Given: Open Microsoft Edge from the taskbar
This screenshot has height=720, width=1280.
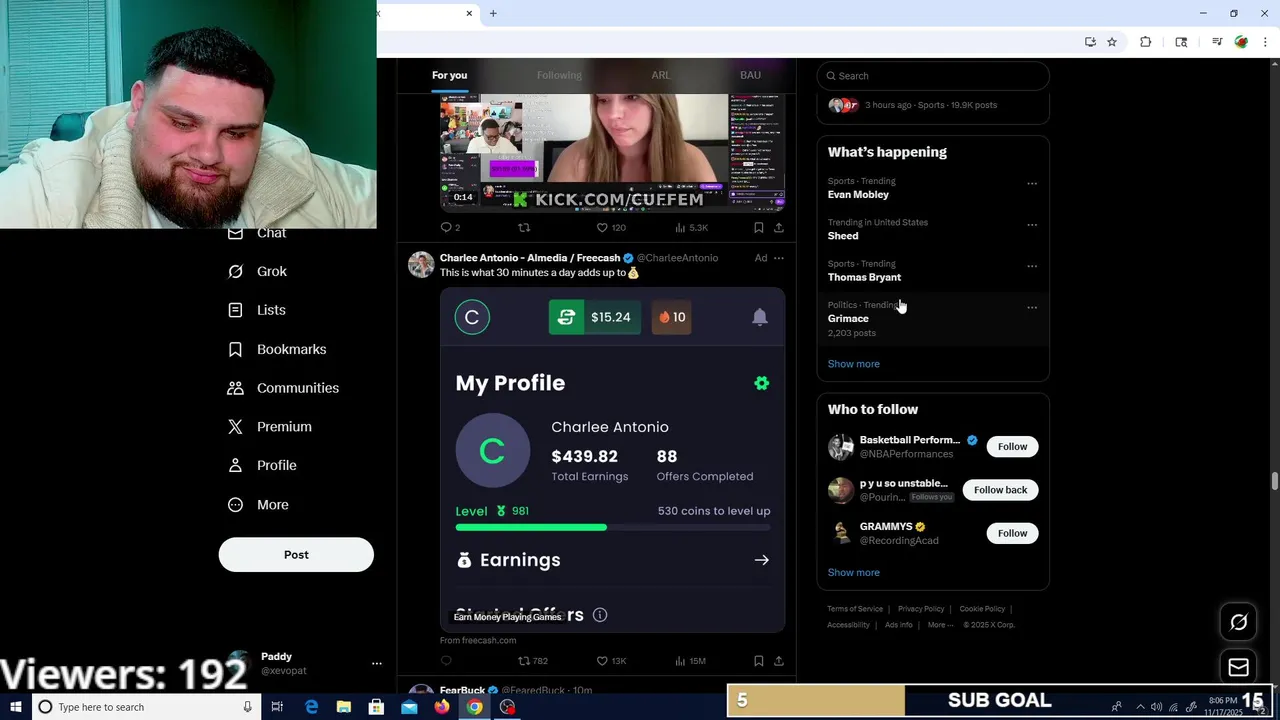Looking at the screenshot, I should coord(311,707).
